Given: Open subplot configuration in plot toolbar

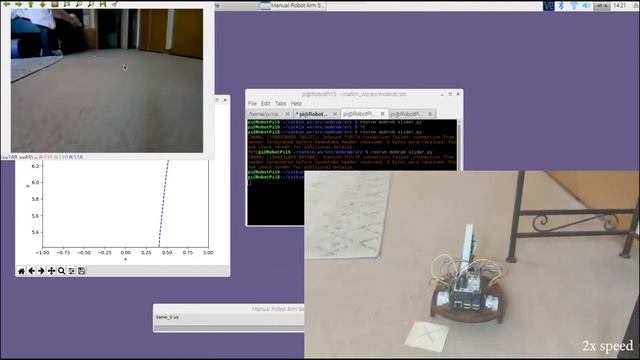Looking at the screenshot, I should (71, 271).
